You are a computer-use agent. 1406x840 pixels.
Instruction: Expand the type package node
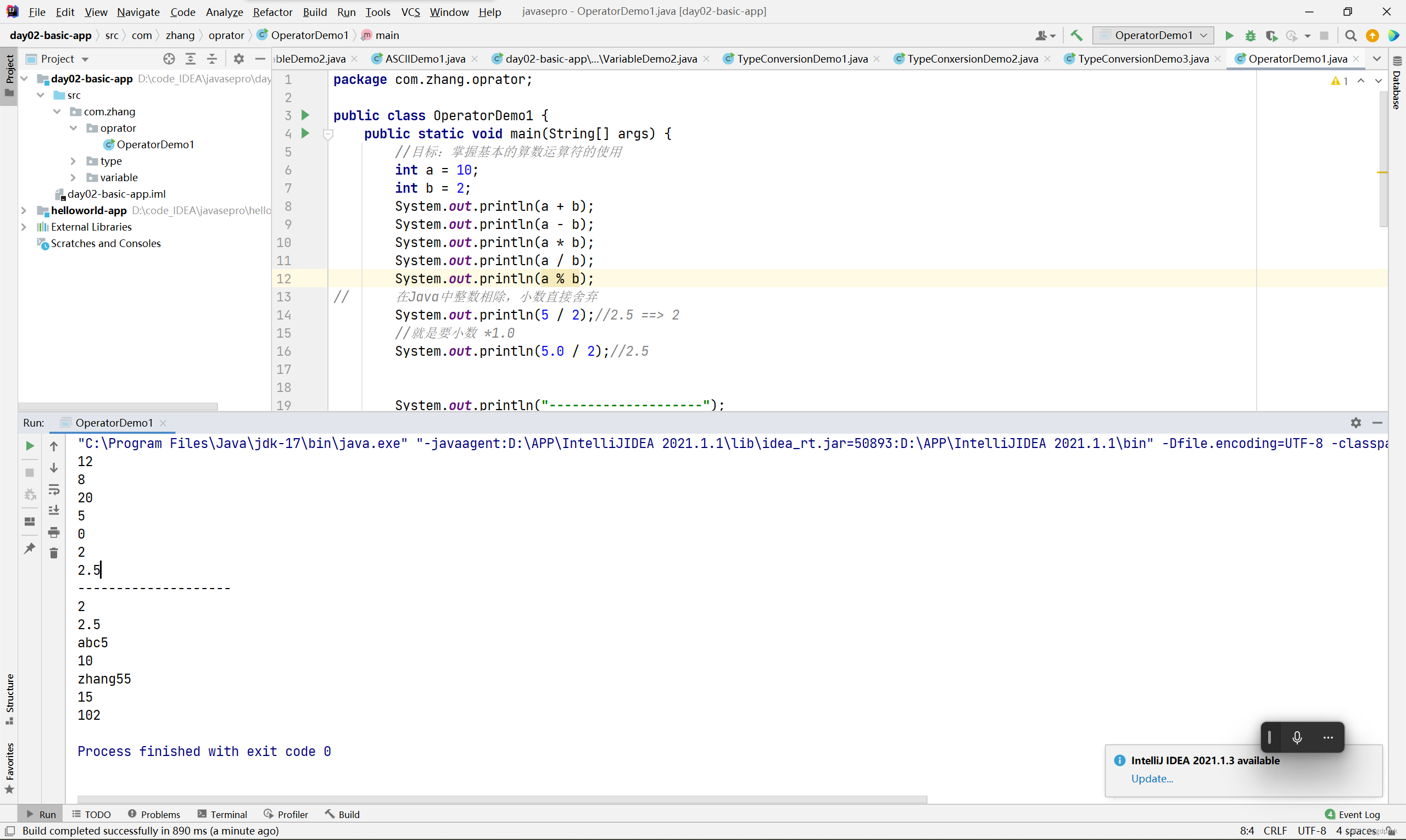tap(74, 161)
